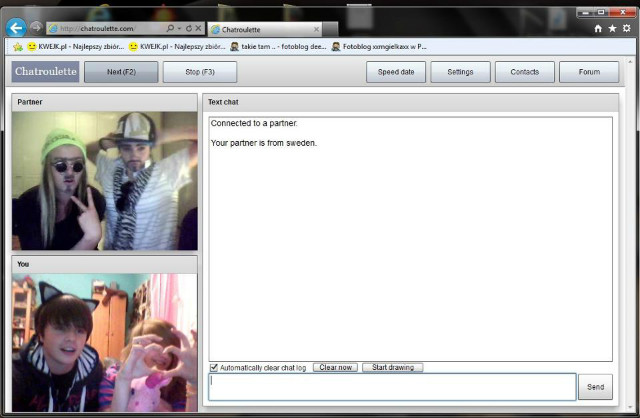This screenshot has height=418, width=640.
Task: Go to browser home page icon
Action: click(598, 28)
